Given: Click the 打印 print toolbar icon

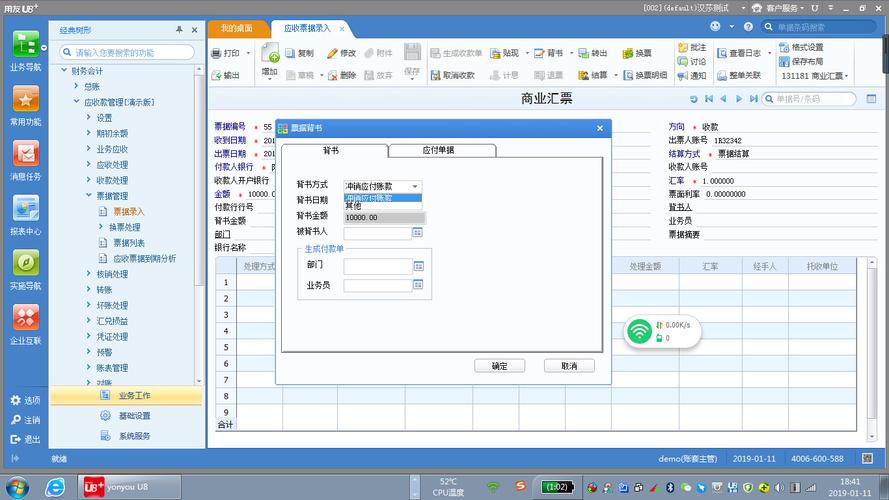Looking at the screenshot, I should (x=216, y=53).
